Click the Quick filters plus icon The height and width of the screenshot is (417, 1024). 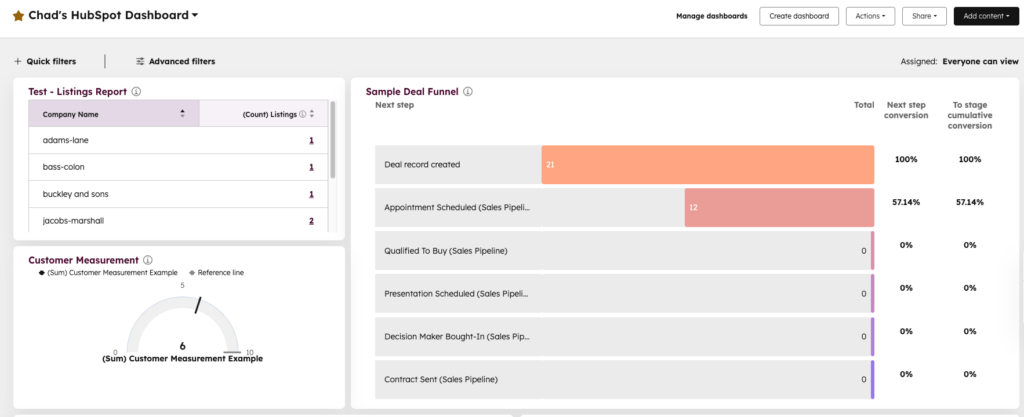[18, 61]
